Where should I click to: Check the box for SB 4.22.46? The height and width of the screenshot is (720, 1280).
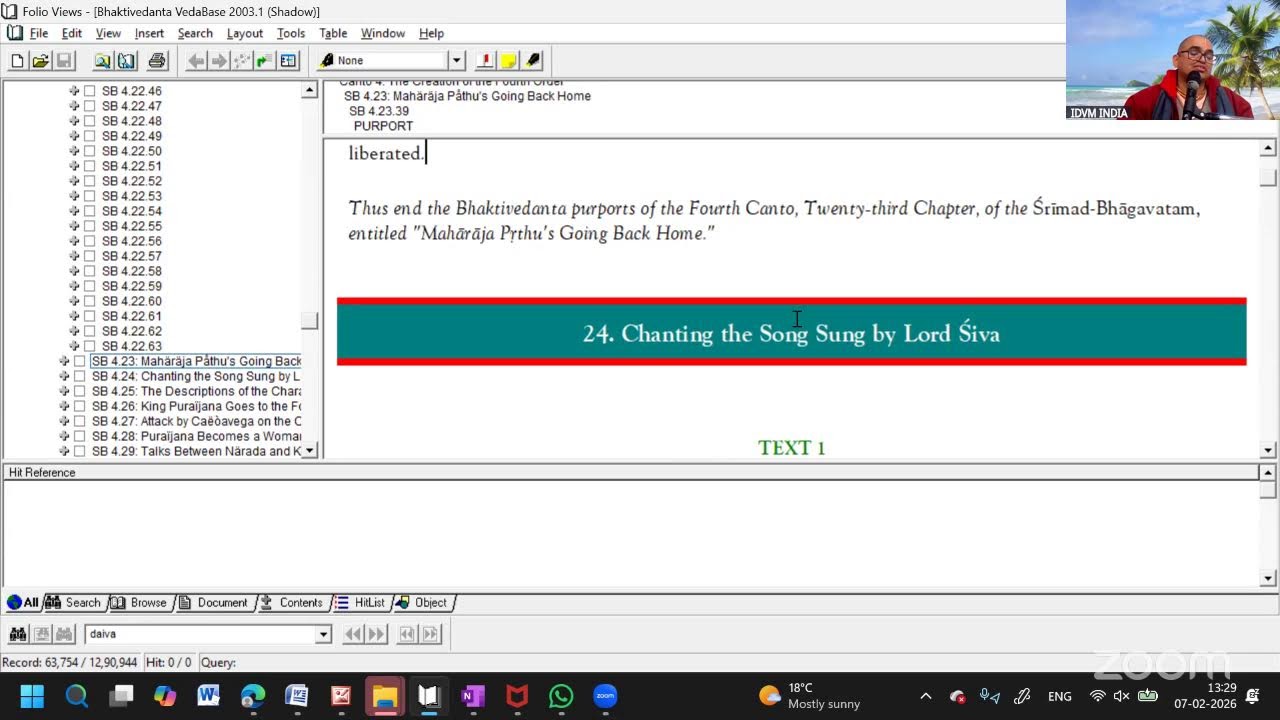[x=89, y=91]
